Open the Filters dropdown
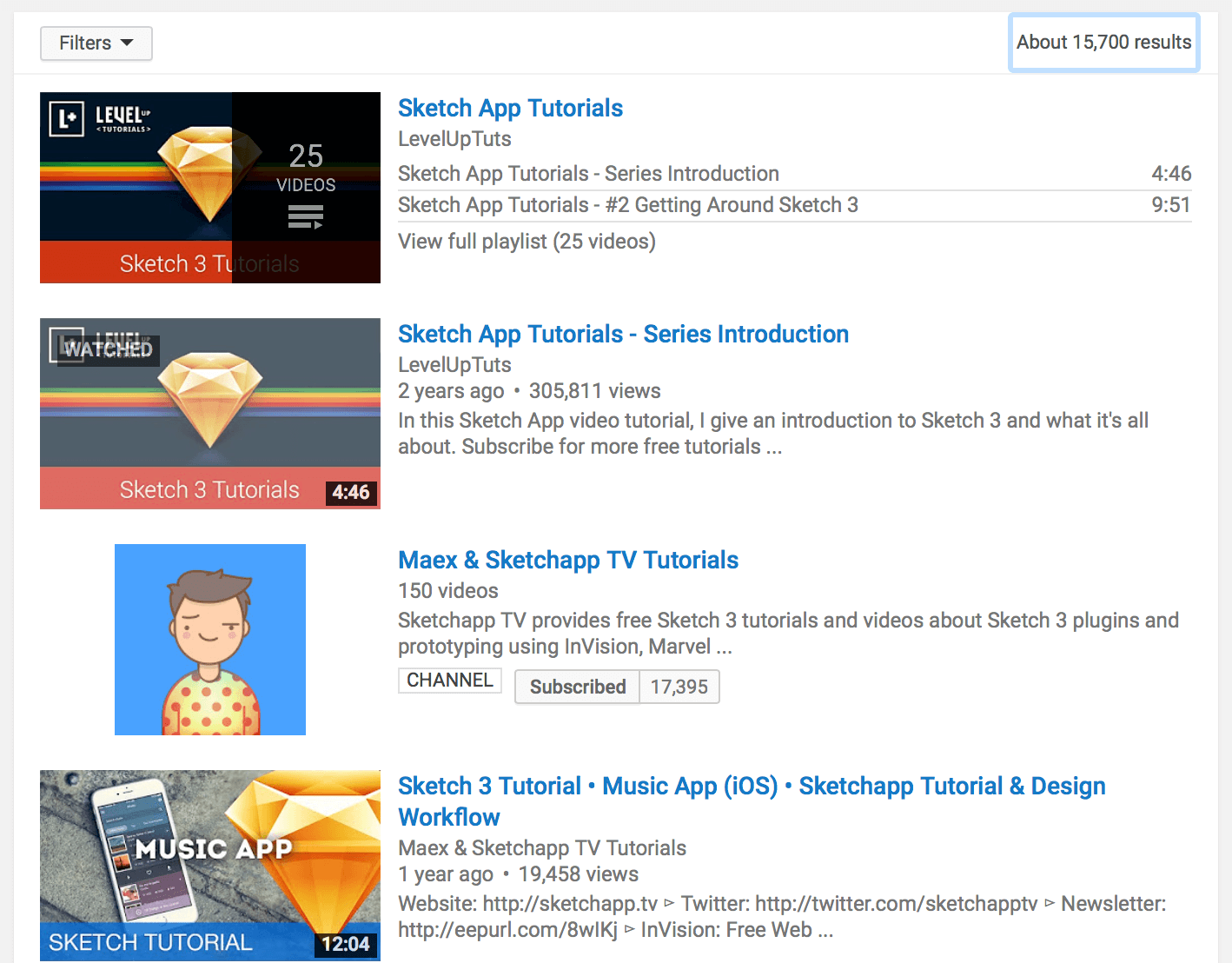 pos(96,43)
